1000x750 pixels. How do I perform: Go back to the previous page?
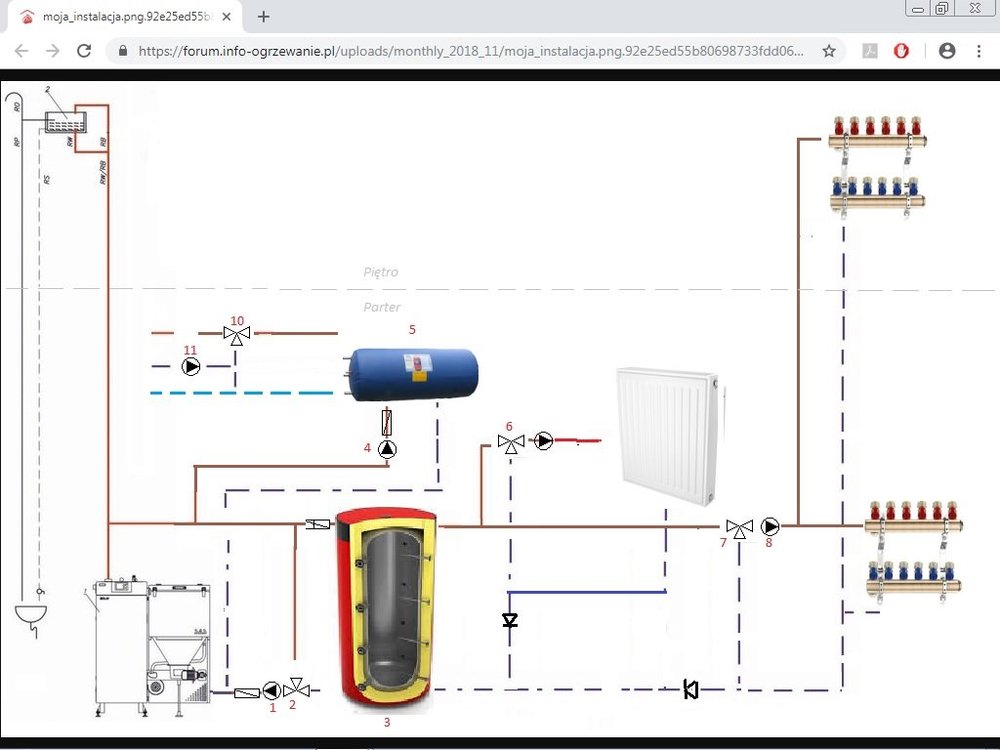pyautogui.click(x=22, y=51)
